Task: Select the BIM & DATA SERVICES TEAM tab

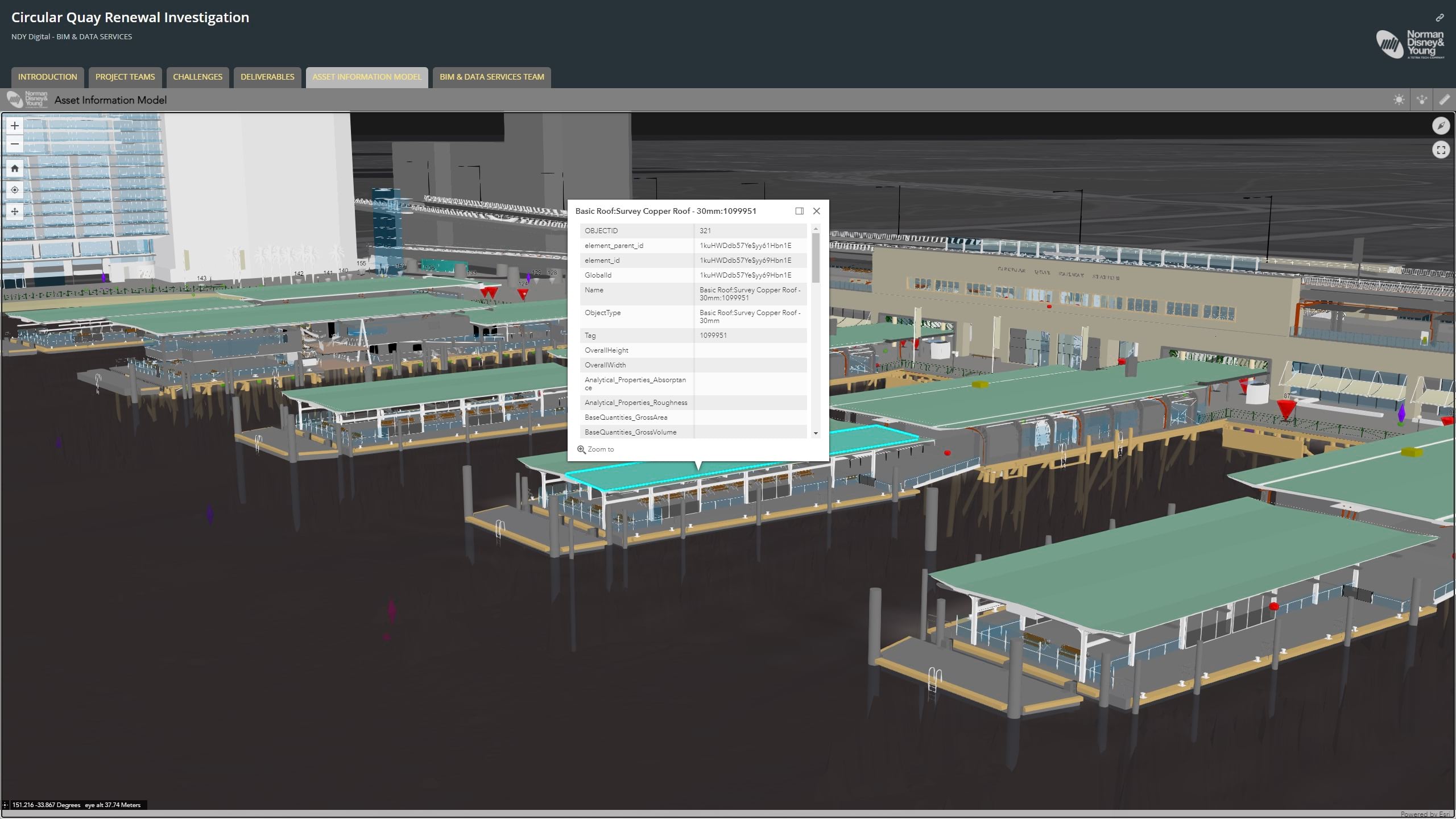Action: [492, 77]
